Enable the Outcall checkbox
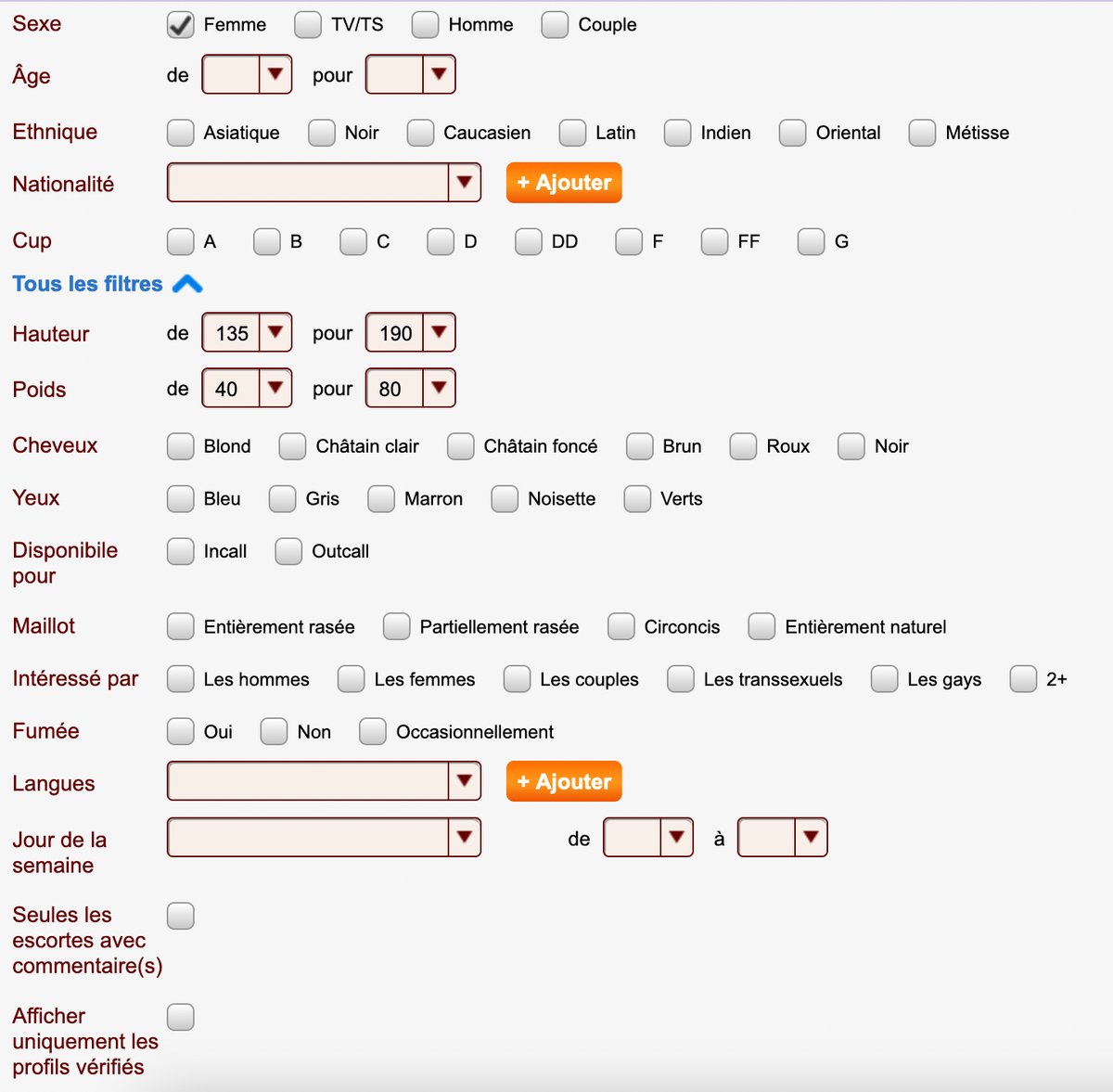Screen dimensions: 1113x1092 click(x=289, y=551)
